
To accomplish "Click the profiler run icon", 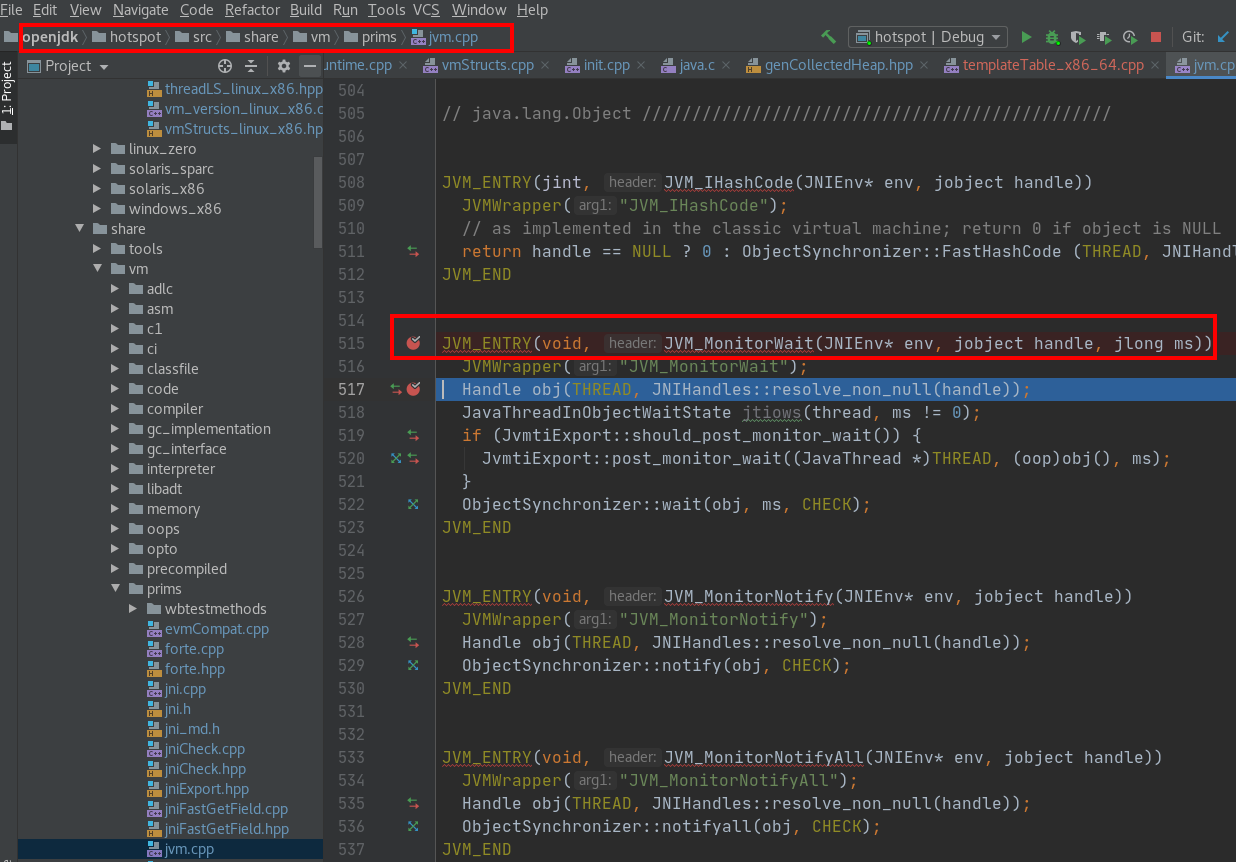I will pyautogui.click(x=1104, y=37).
